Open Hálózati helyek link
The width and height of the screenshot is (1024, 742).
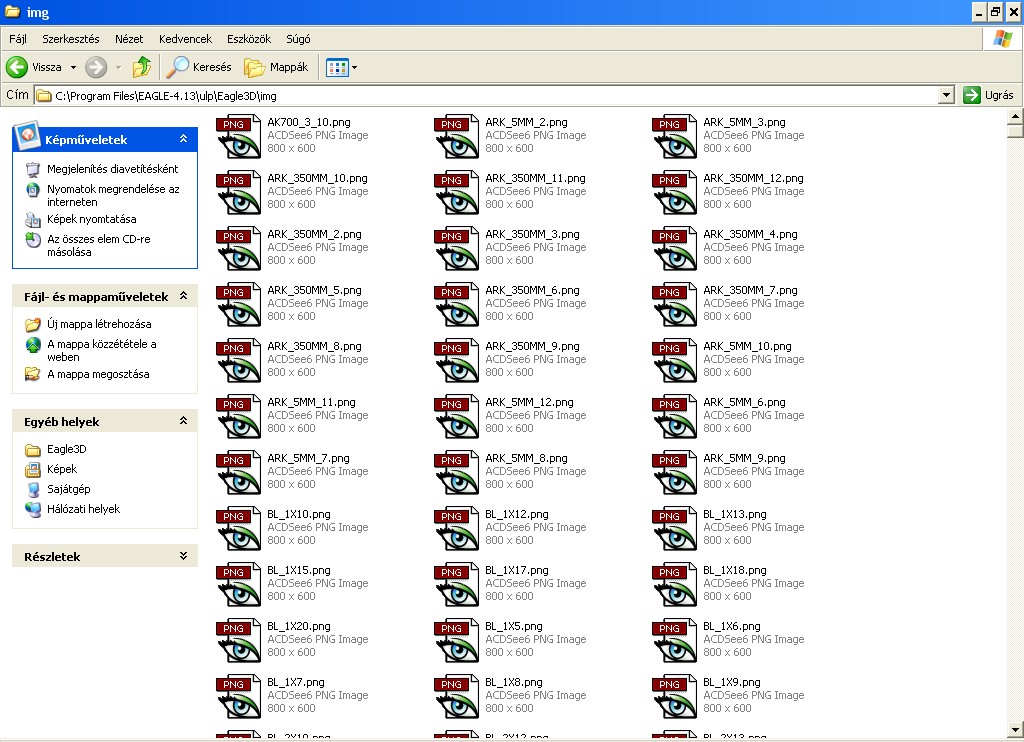click(x=84, y=509)
